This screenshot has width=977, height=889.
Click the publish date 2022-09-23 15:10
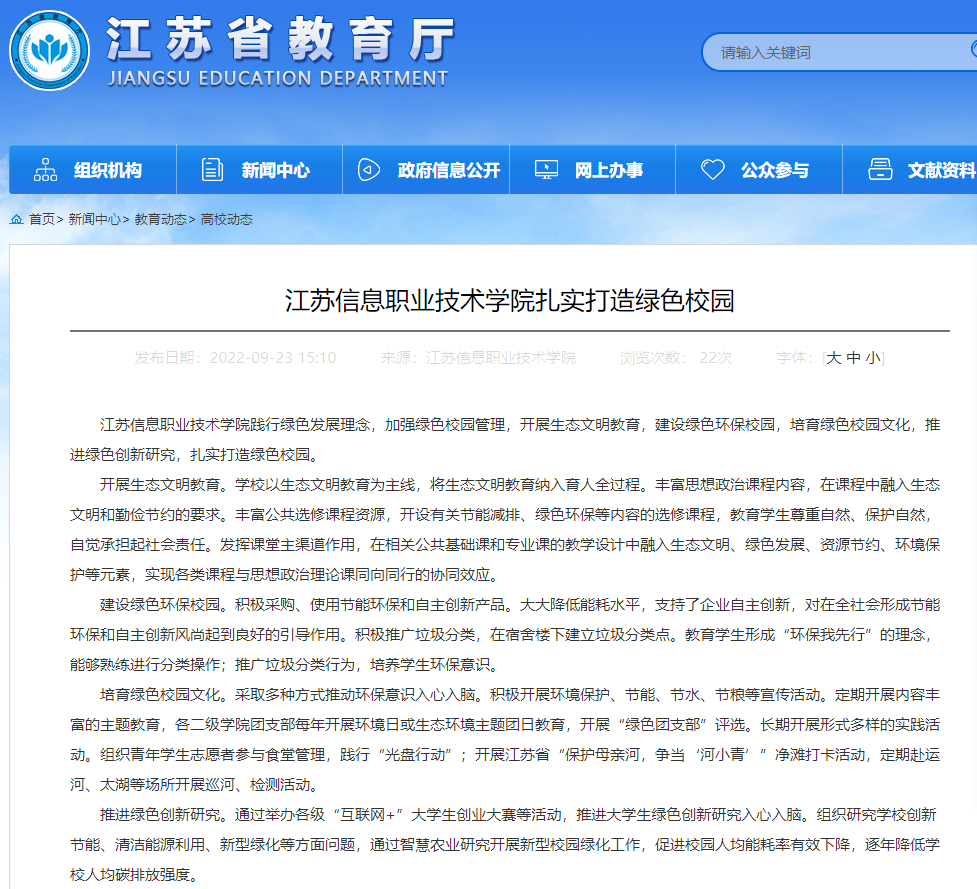(273, 358)
